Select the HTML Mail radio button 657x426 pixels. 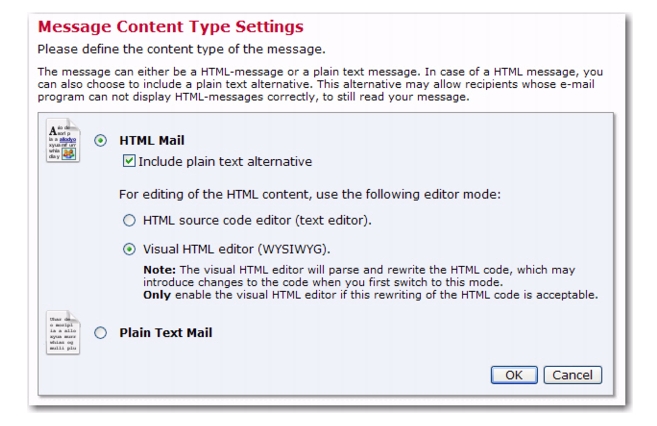[x=101, y=140]
